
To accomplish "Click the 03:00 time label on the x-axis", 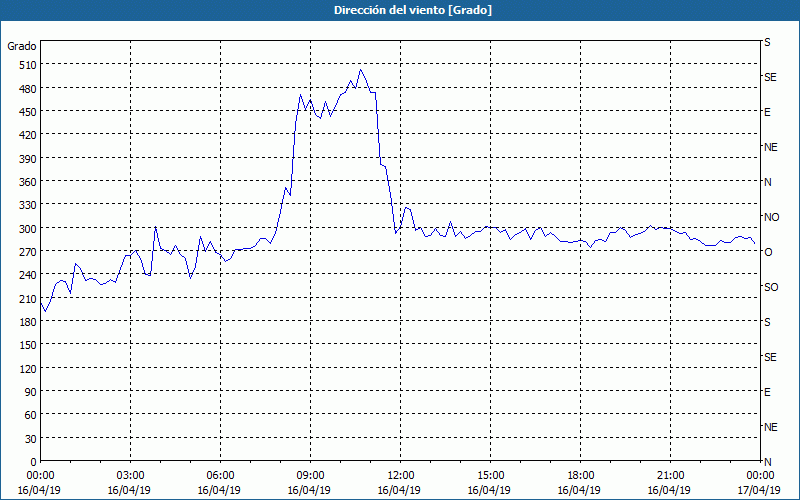I will (x=130, y=476).
